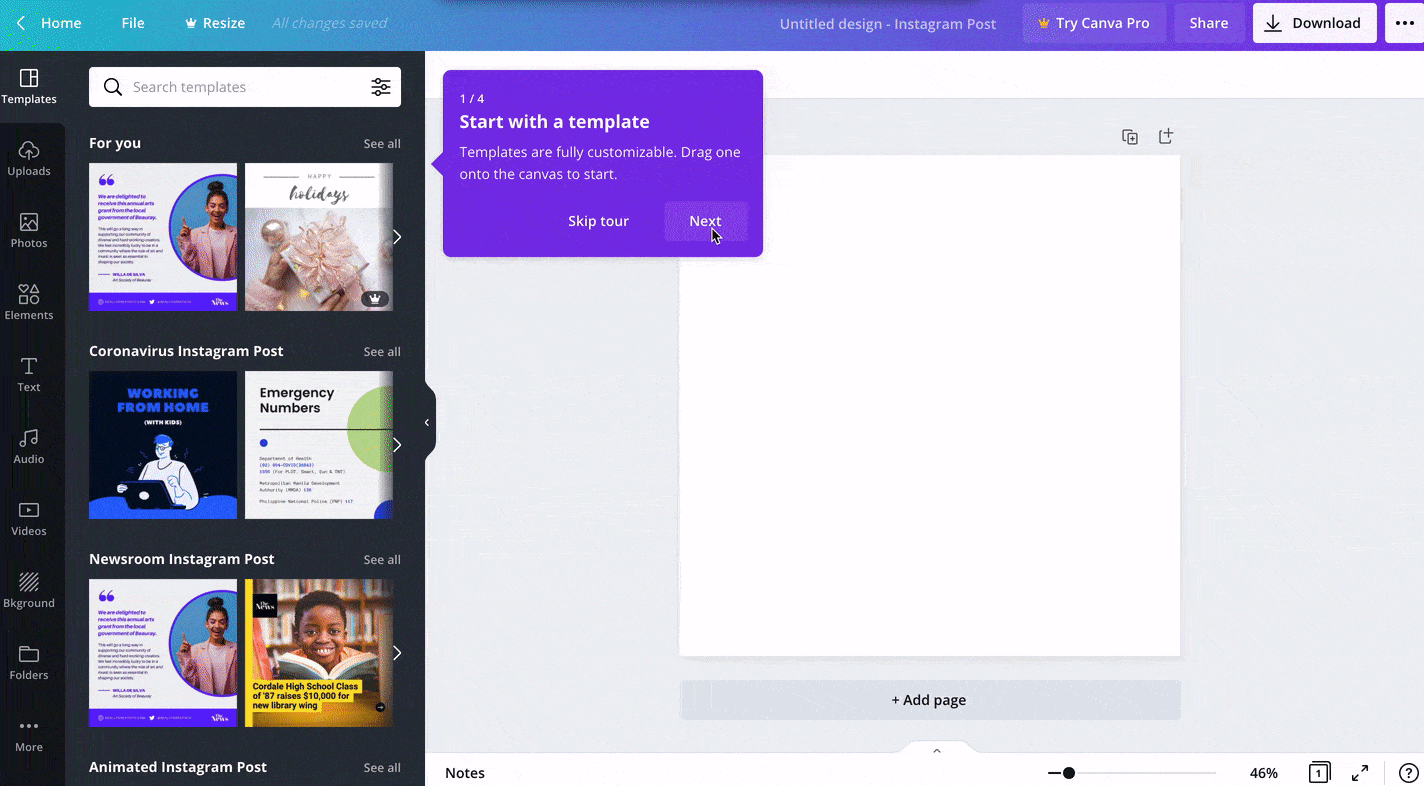Viewport: 1424px width, 786px height.
Task: Open the Templates panel
Action: click(29, 87)
